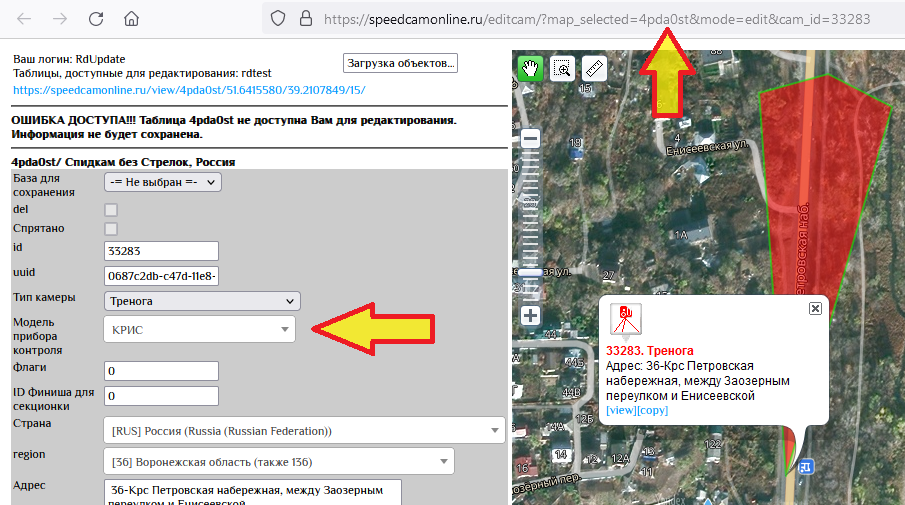
Task: Open the База для сохранения dropdown
Action: click(162, 182)
